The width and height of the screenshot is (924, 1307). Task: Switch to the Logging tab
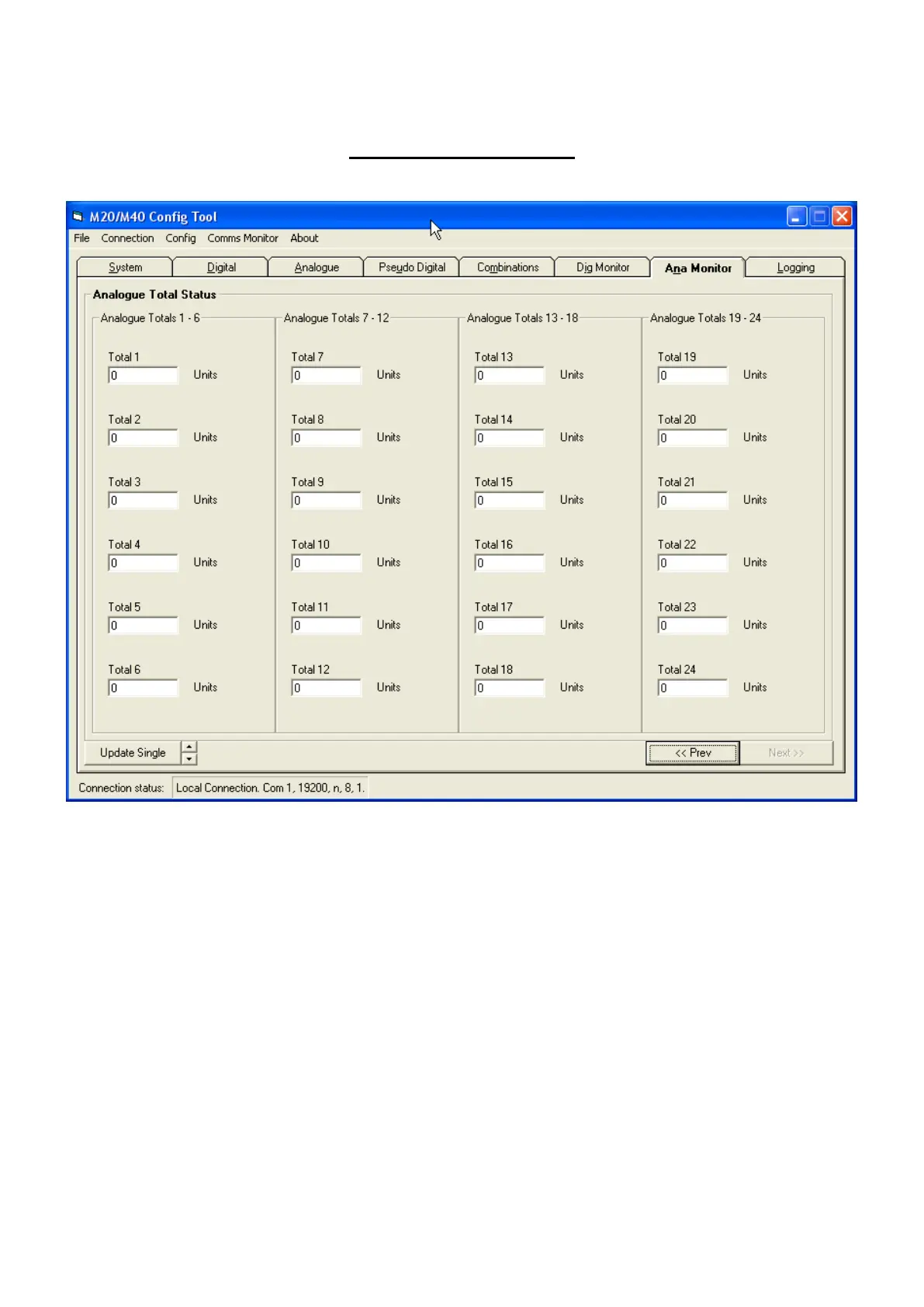coord(795,268)
